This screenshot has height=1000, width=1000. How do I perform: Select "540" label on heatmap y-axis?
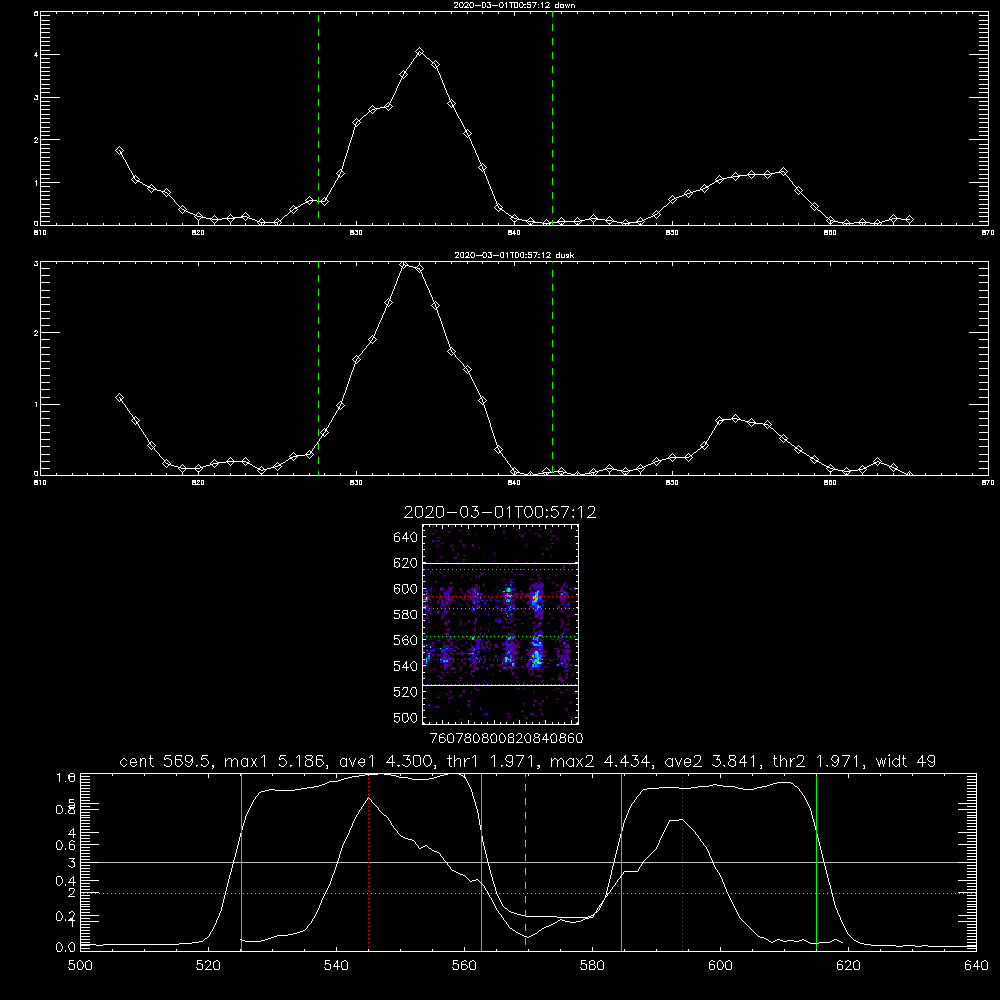coord(406,666)
